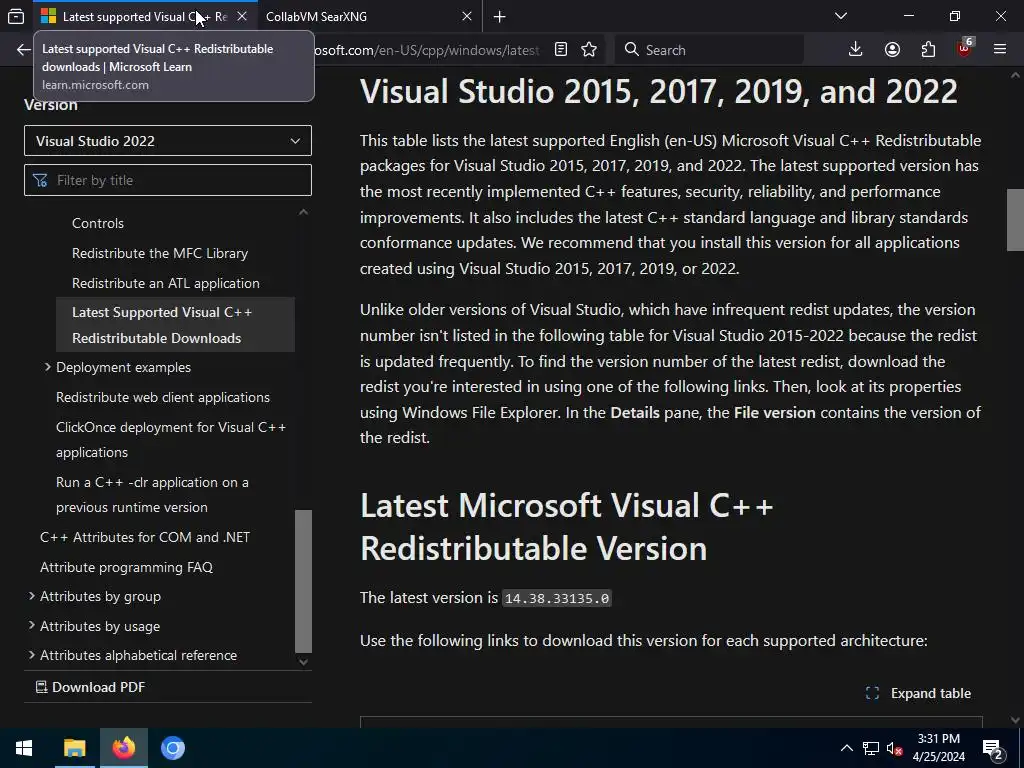The width and height of the screenshot is (1024, 768).
Task: Open Redistribute an ATL application
Action: point(166,283)
